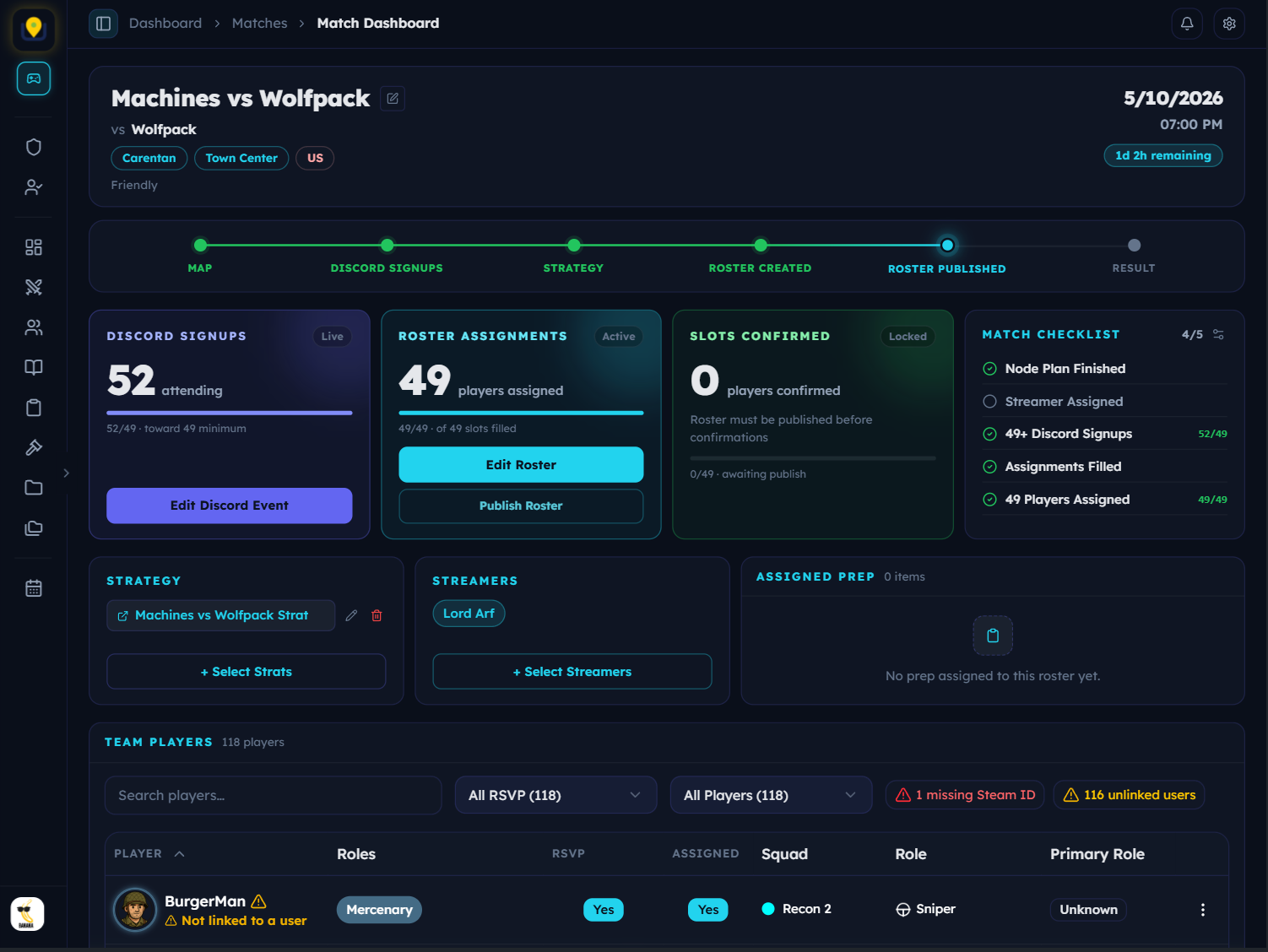
Task: Select the MAP progress step
Action: [x=200, y=254]
